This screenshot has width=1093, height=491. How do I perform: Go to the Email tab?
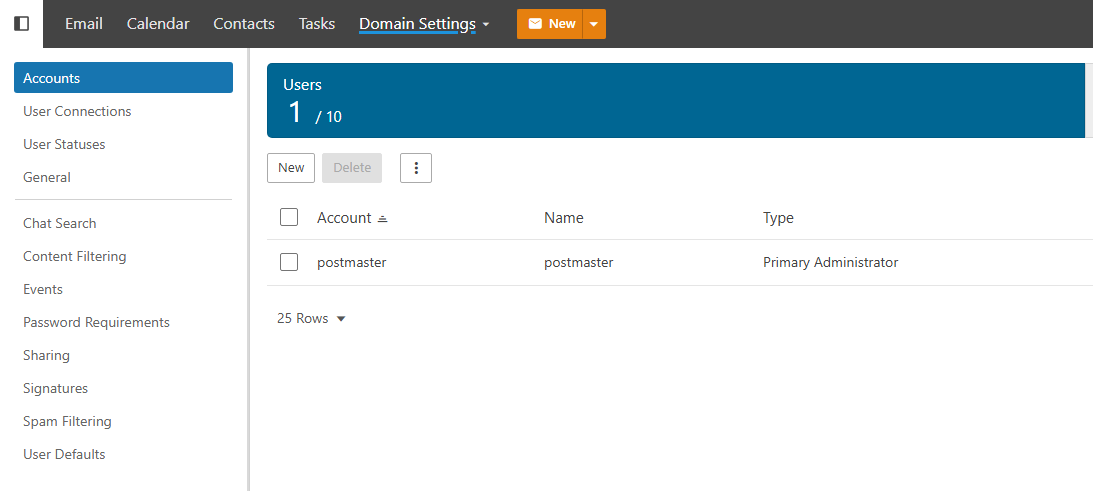point(84,24)
